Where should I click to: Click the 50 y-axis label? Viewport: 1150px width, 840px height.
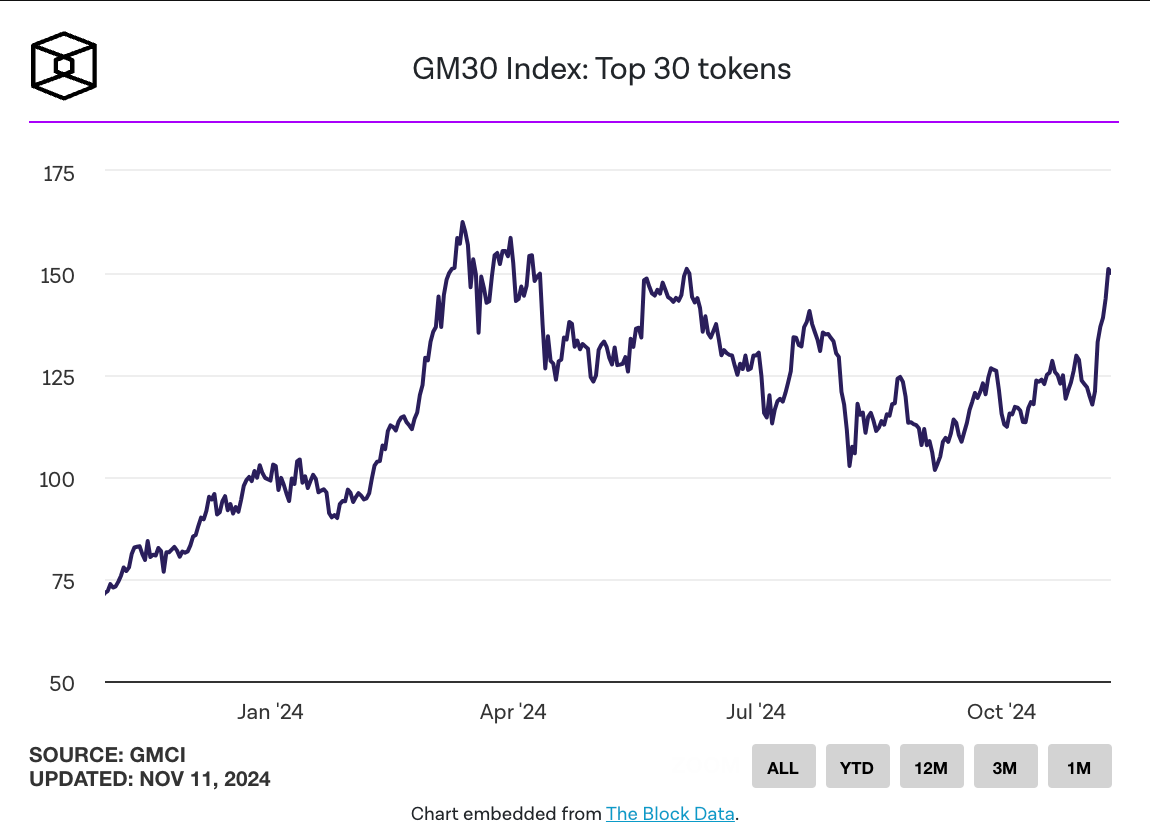(62, 684)
